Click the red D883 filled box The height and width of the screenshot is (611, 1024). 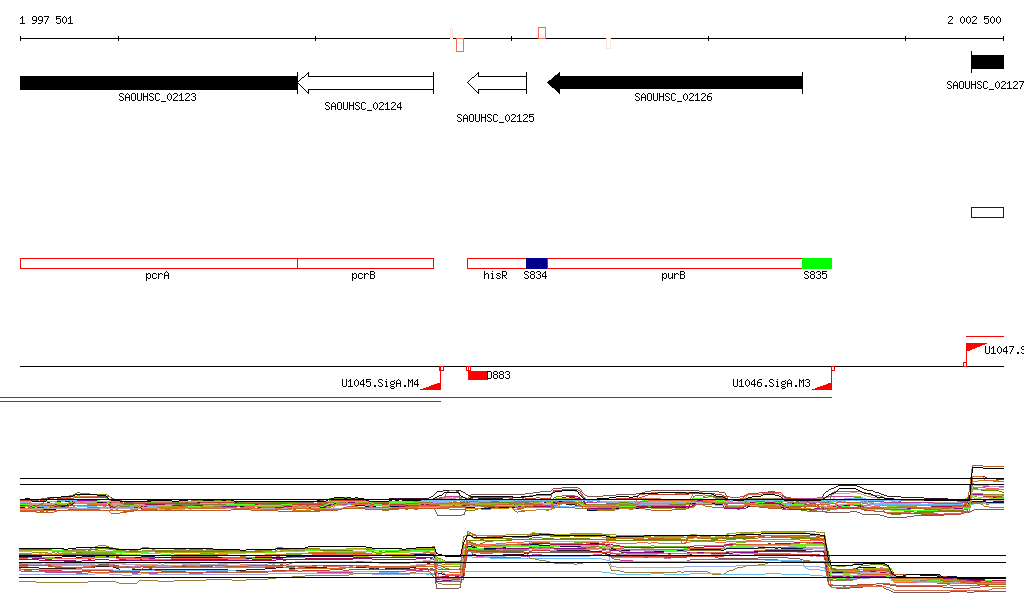coord(477,375)
